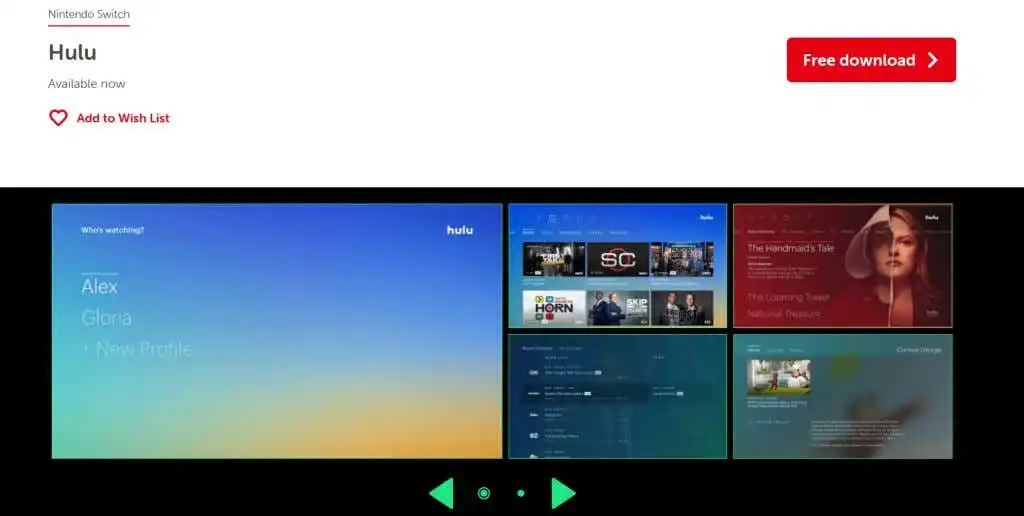Click the SC SportsCenter tile
Image resolution: width=1024 pixels, height=516 pixels.
coord(618,259)
